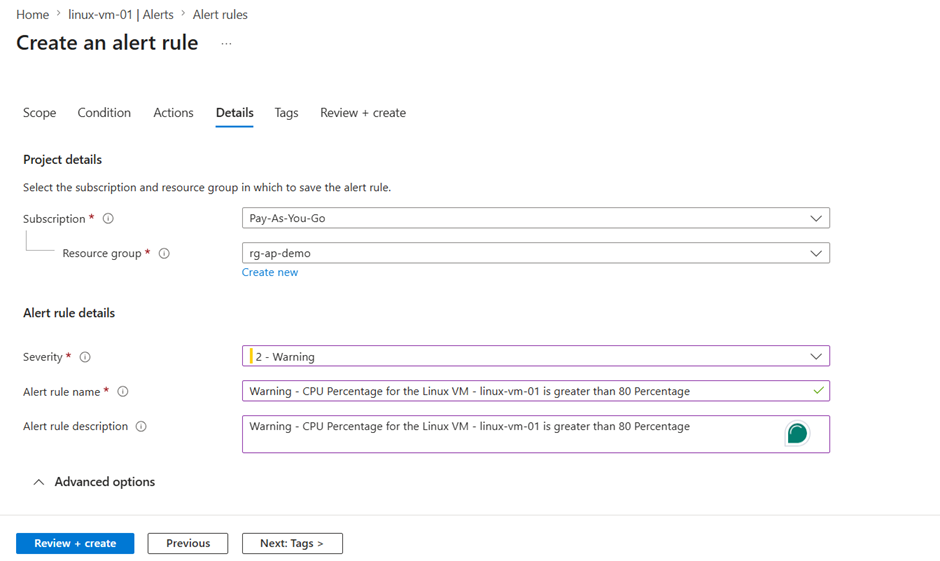
Task: Click inside the Alert rule description box
Action: 535,434
